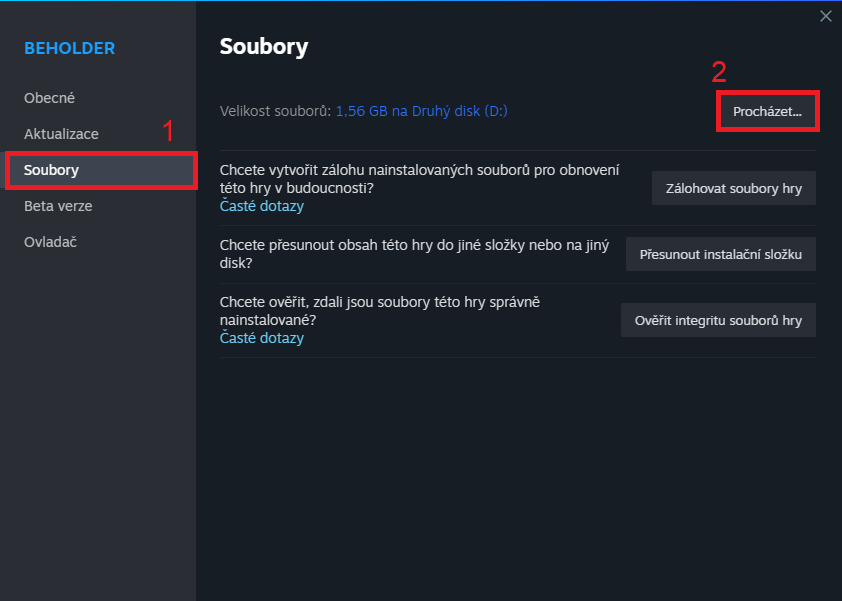
Task: Click Zálohovat soubory hry button
Action: tap(733, 188)
